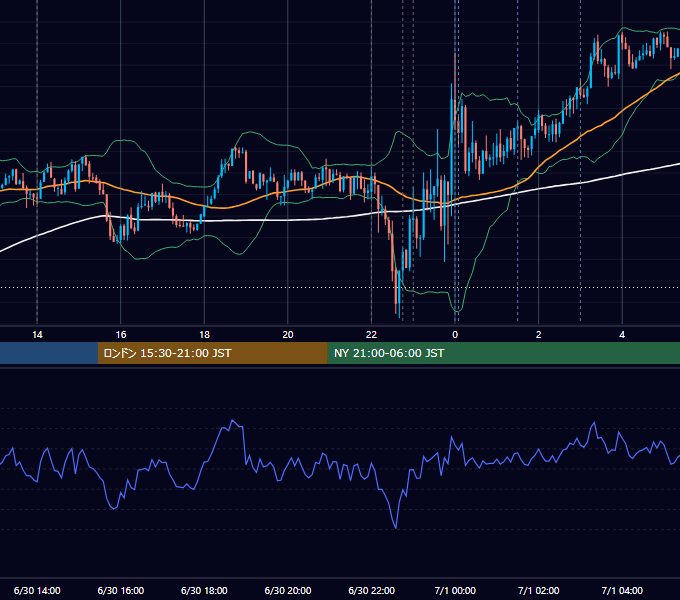Viewport: 680px width, 600px height.
Task: Click the 7/1 02:00 time label
Action: [539, 590]
